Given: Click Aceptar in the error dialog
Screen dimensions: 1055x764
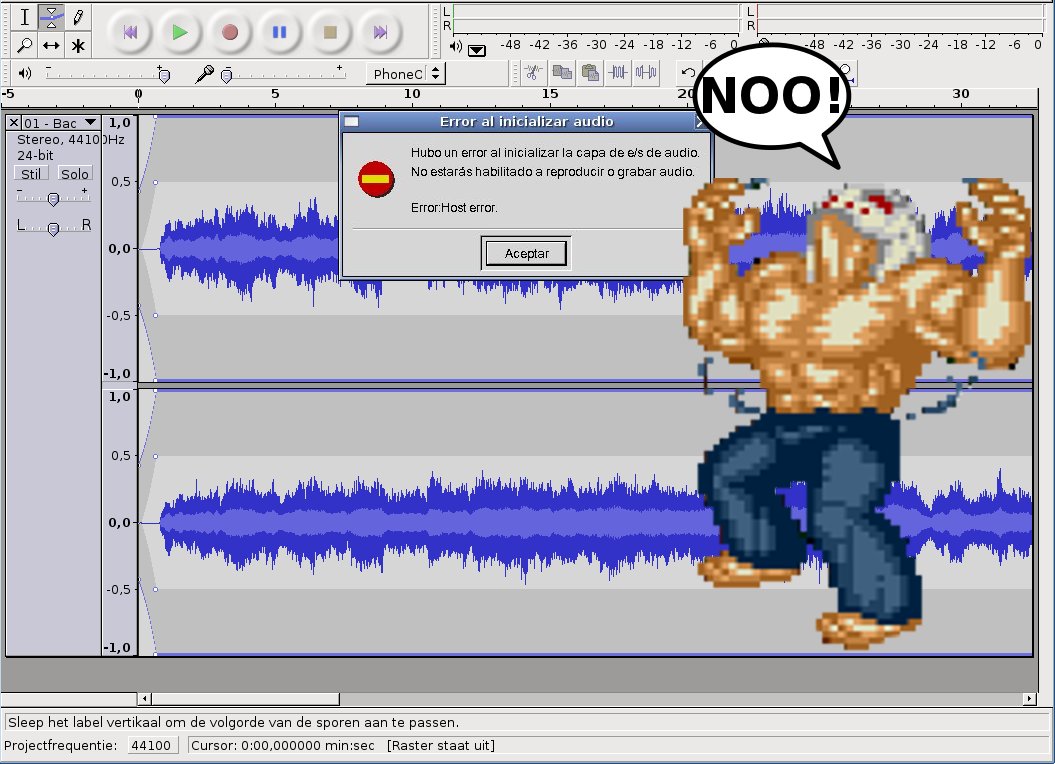Looking at the screenshot, I should coord(526,254).
